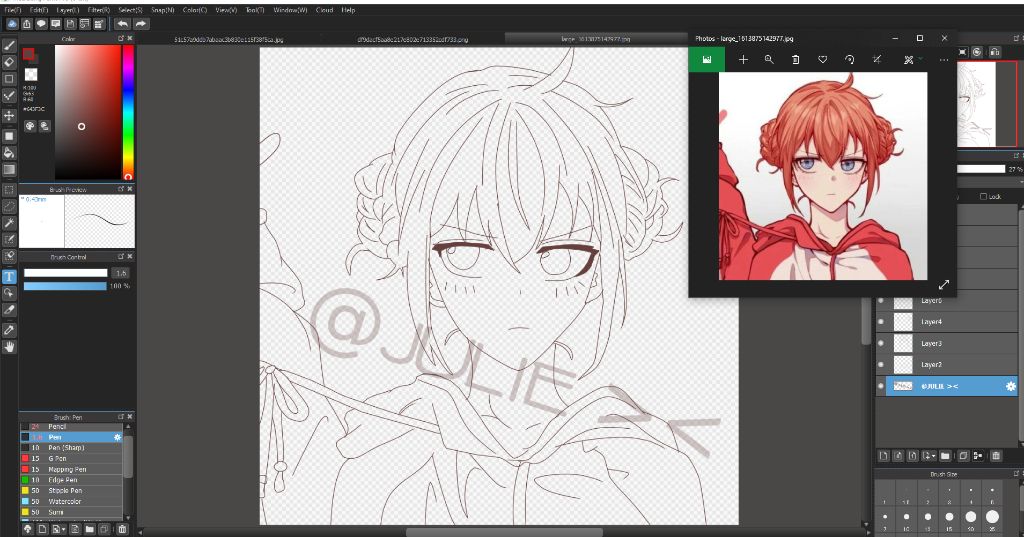Select the Pencil brush

point(71,427)
